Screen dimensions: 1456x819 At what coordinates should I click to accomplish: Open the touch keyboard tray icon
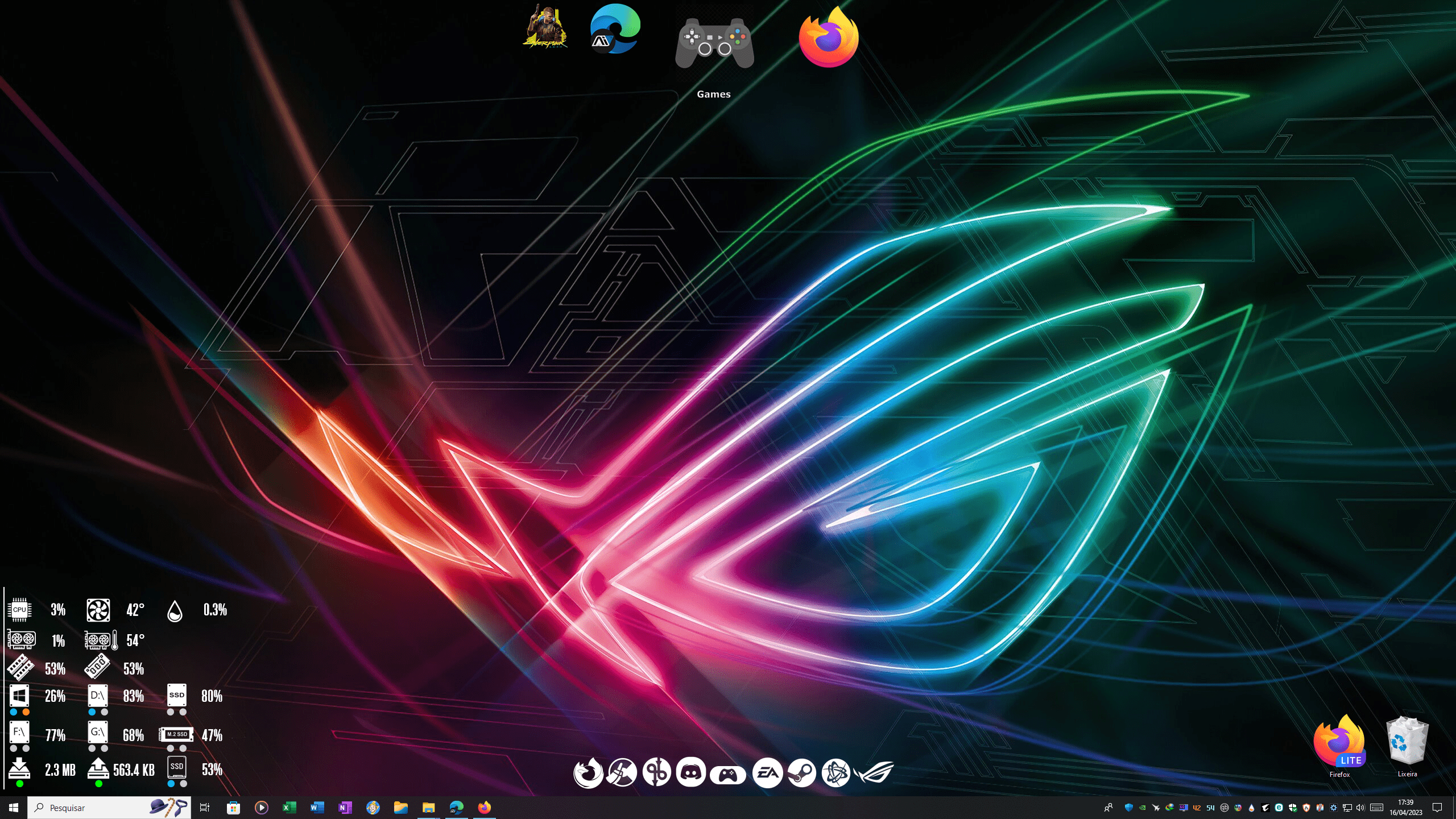(x=1376, y=808)
